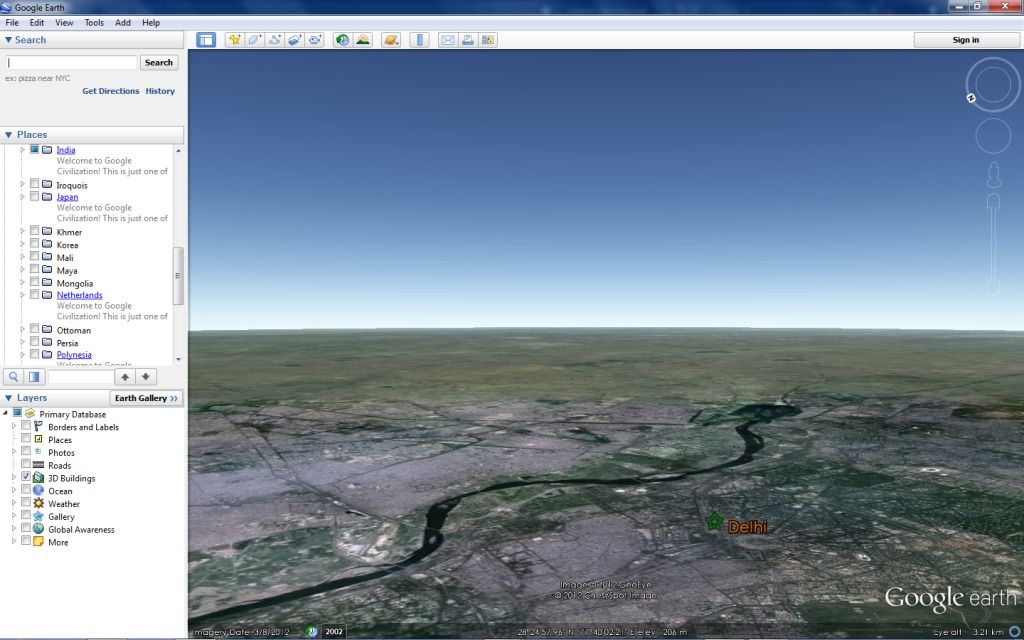Click the Places filter text field
Image resolution: width=1024 pixels, height=640 pixels.
click(x=80, y=377)
